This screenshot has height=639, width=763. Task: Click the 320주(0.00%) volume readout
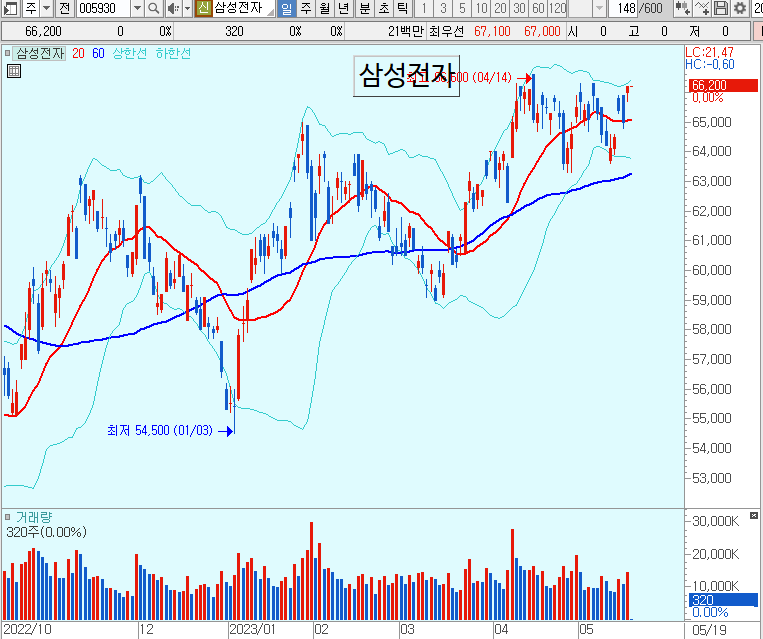46,532
